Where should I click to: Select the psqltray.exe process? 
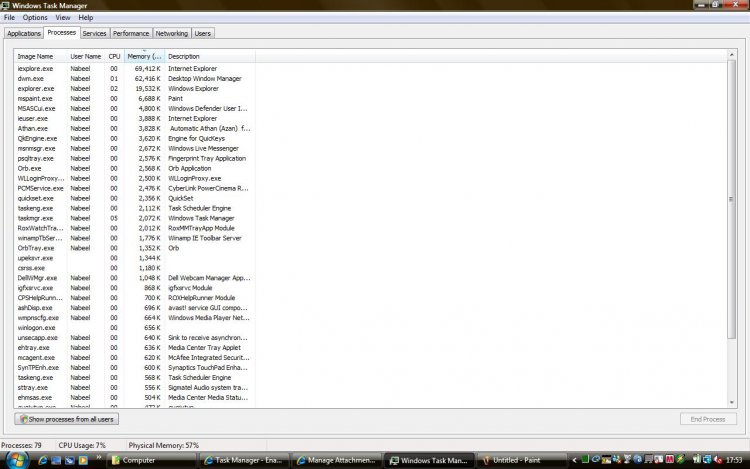[x=134, y=158]
